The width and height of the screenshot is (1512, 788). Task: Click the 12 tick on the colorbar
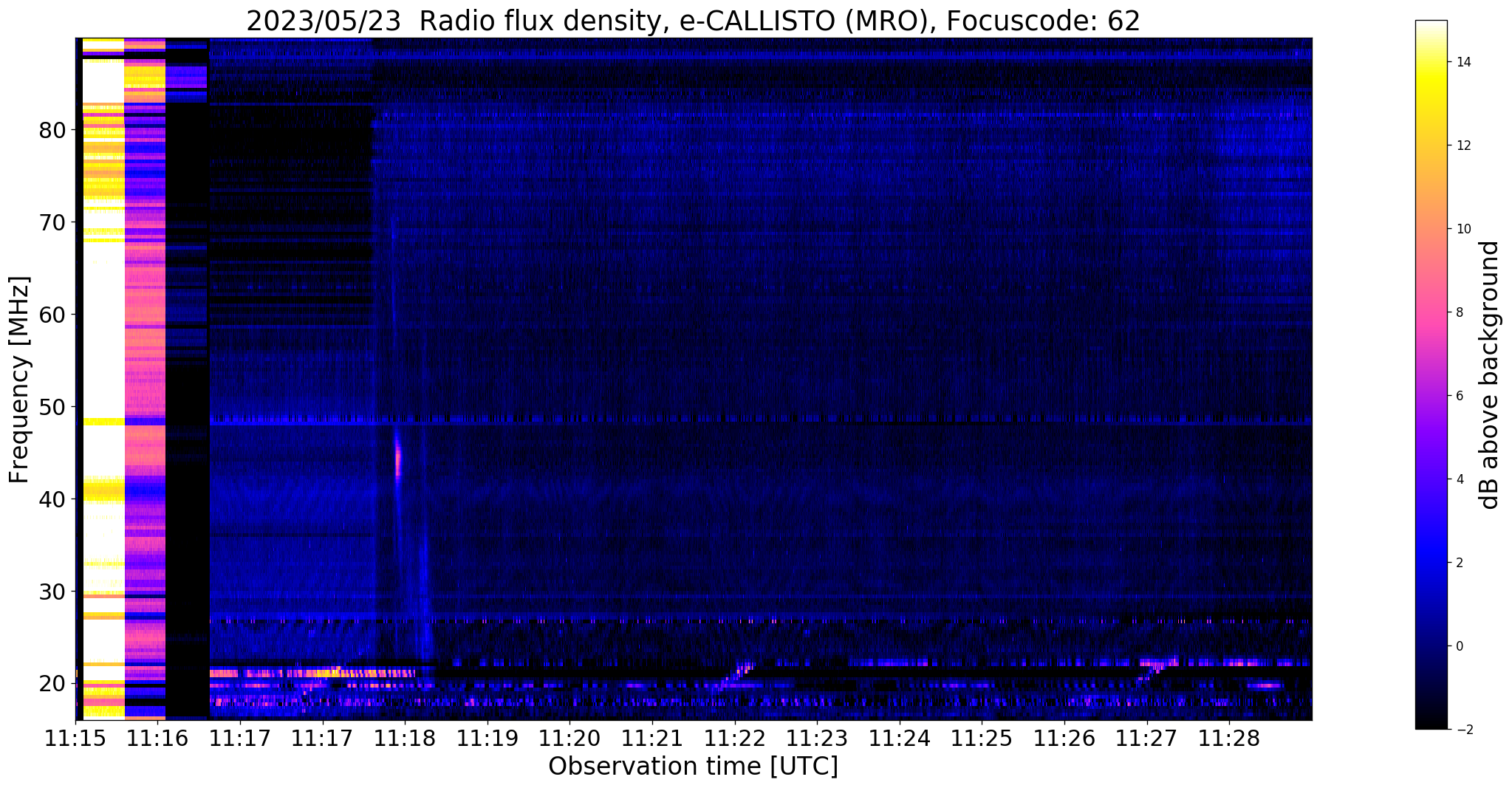click(1463, 145)
